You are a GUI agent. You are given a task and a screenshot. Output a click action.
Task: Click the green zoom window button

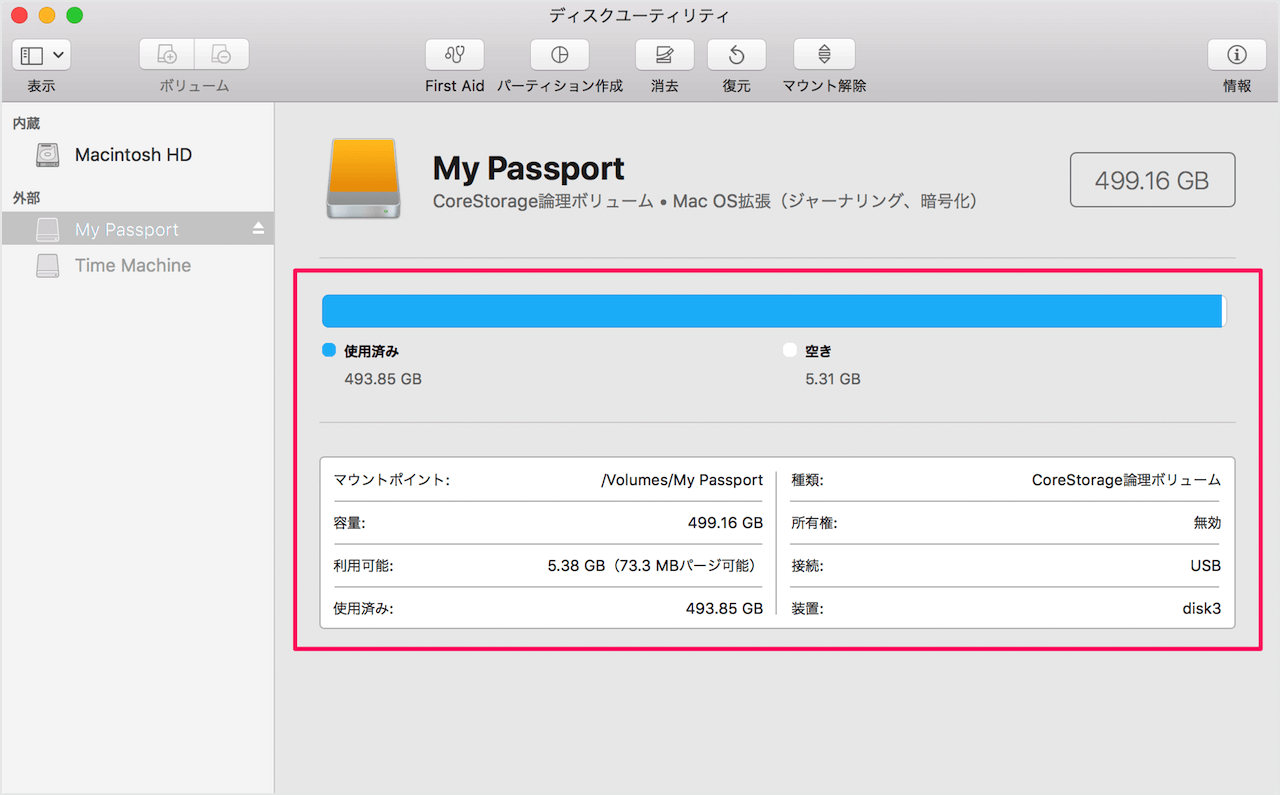click(74, 15)
